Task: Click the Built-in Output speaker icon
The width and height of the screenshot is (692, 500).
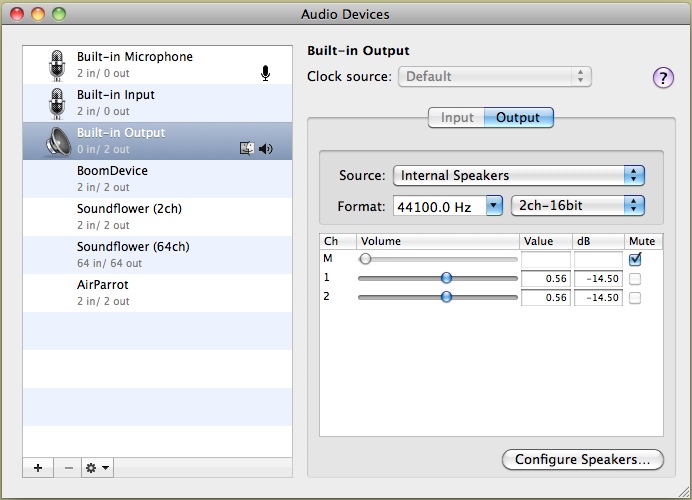Action: click(57, 141)
